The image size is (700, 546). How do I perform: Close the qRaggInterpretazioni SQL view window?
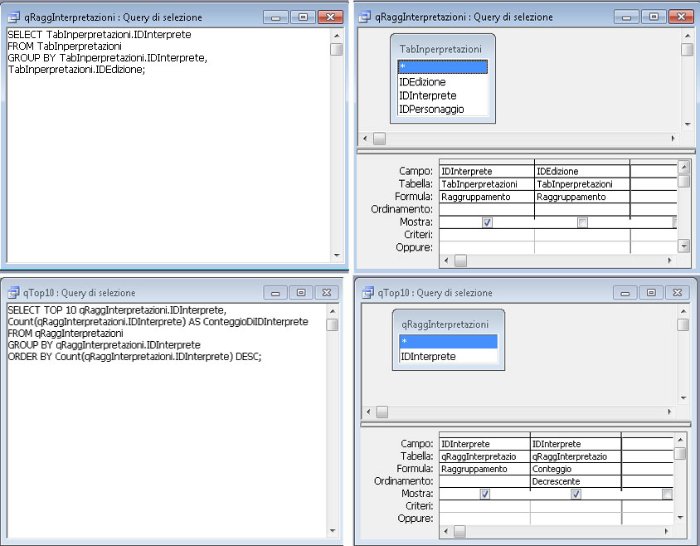tap(329, 17)
